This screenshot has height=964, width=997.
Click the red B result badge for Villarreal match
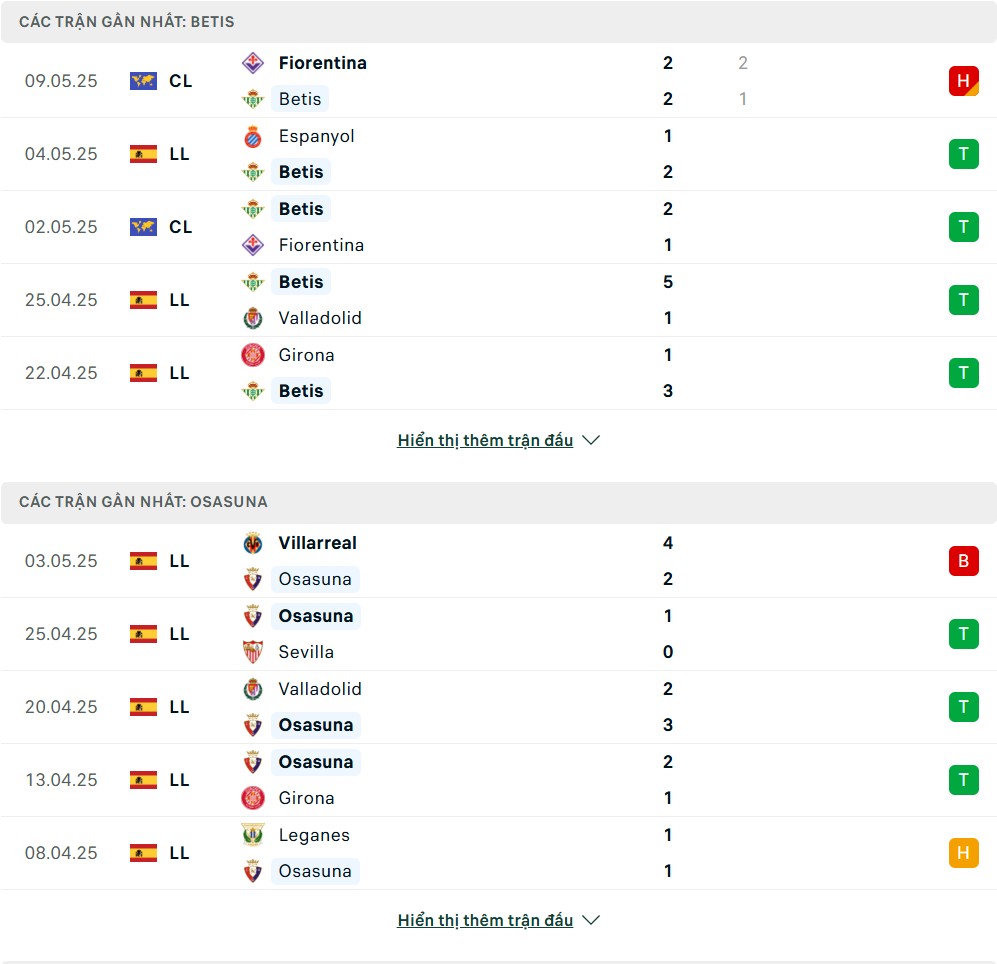pos(963,561)
